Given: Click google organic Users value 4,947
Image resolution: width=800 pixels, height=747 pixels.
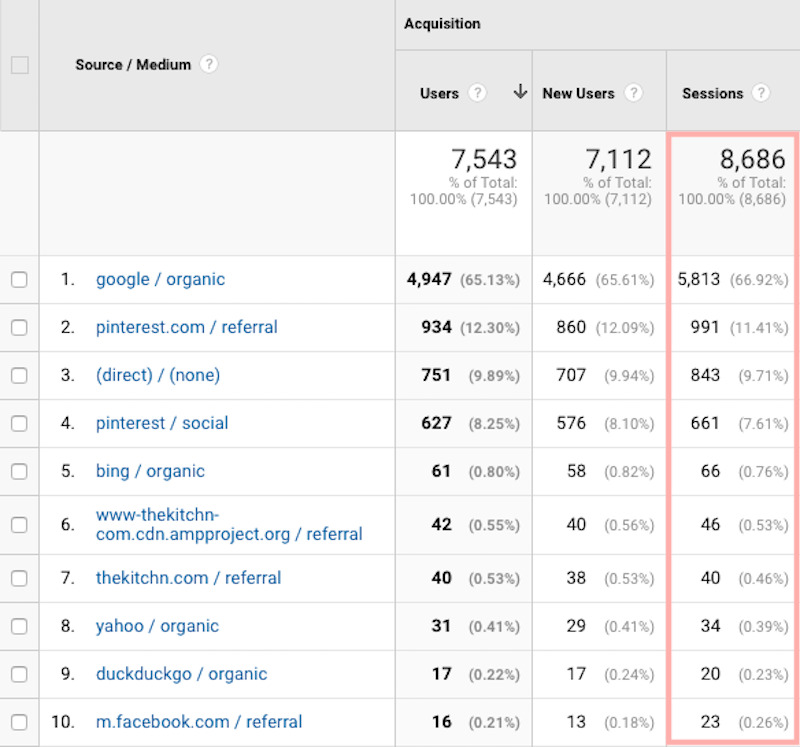Looking at the screenshot, I should 429,279.
